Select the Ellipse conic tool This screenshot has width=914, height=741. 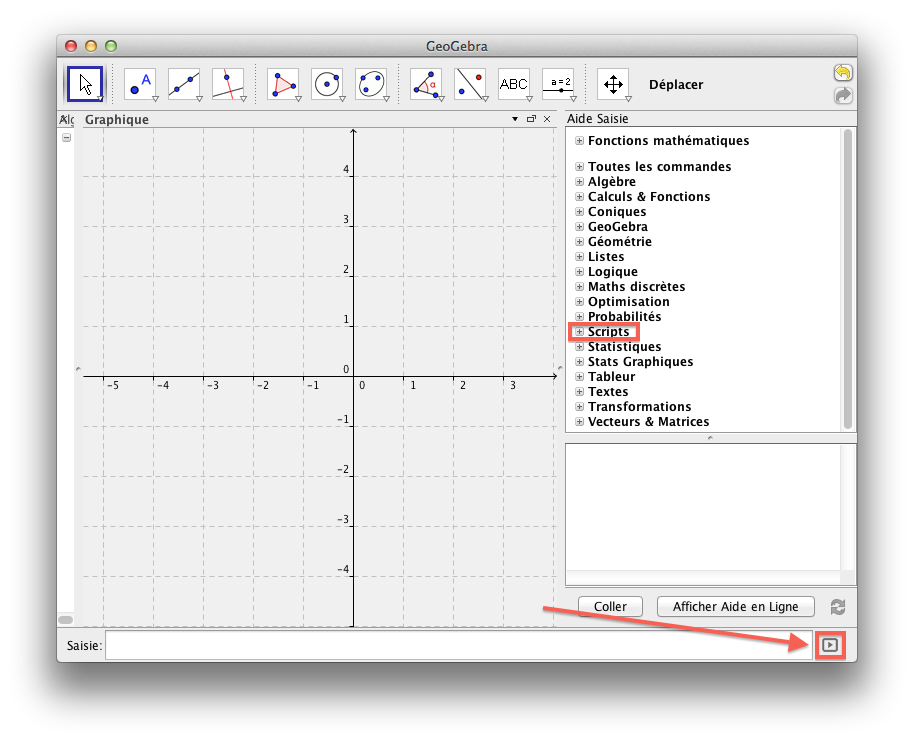click(x=371, y=85)
